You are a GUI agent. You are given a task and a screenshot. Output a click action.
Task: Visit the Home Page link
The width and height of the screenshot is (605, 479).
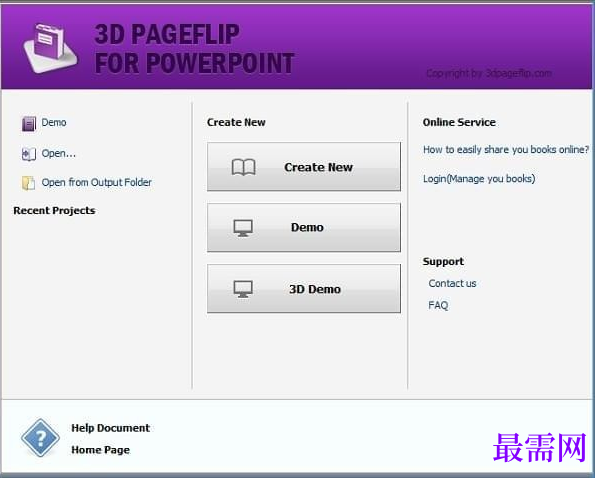(101, 450)
